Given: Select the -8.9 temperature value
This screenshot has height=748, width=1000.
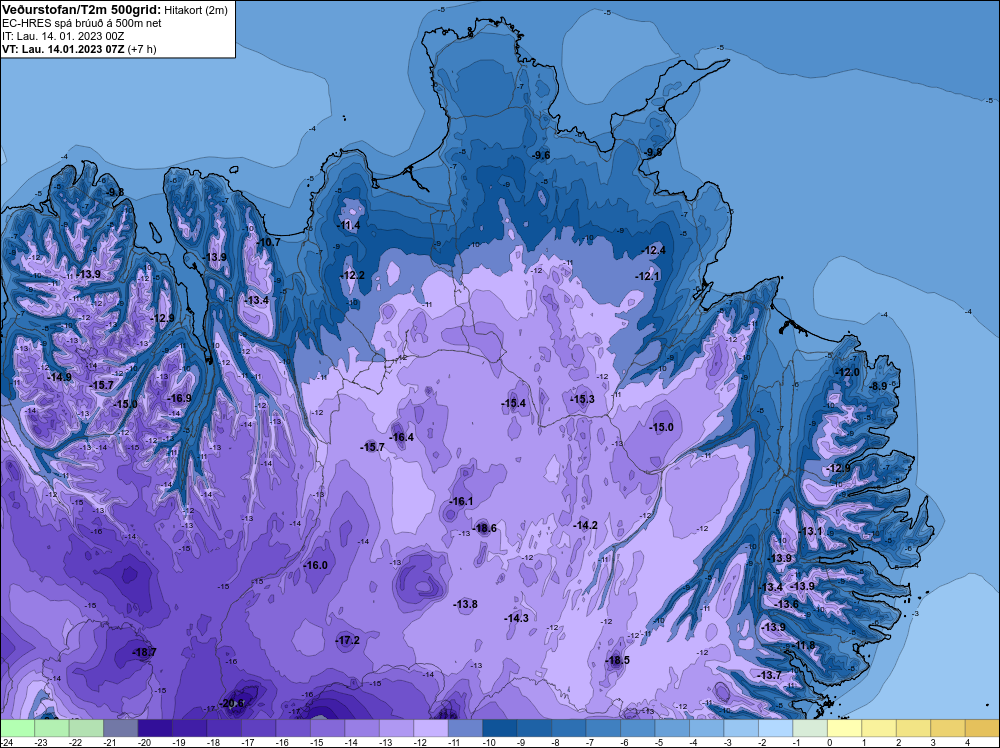Looking at the screenshot, I should [x=879, y=385].
